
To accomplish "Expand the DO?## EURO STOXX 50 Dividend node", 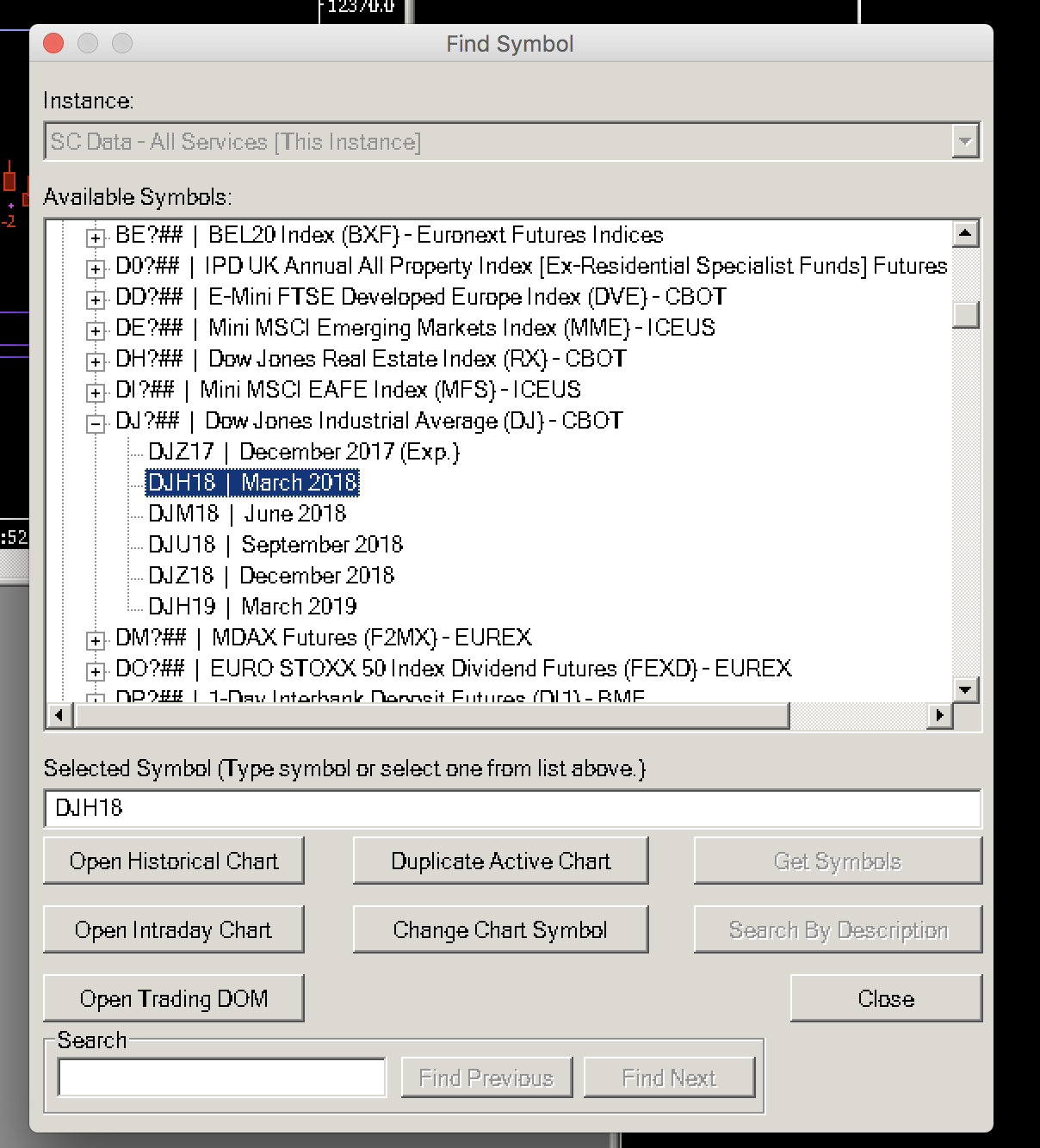I will tap(96, 671).
